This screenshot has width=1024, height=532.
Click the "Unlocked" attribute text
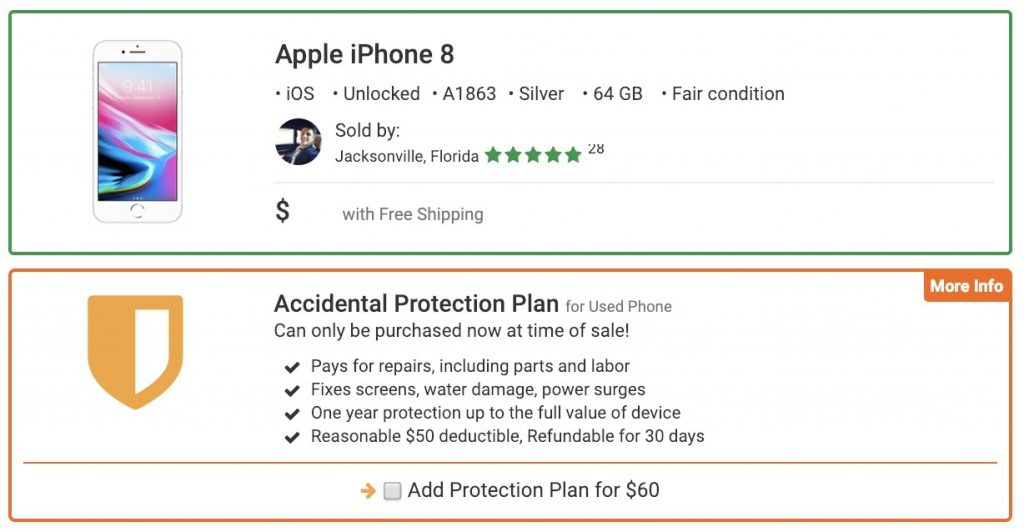click(381, 94)
